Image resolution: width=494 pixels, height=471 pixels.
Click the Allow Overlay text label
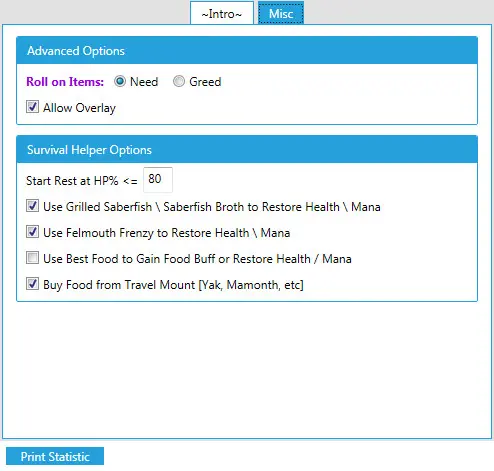click(79, 108)
